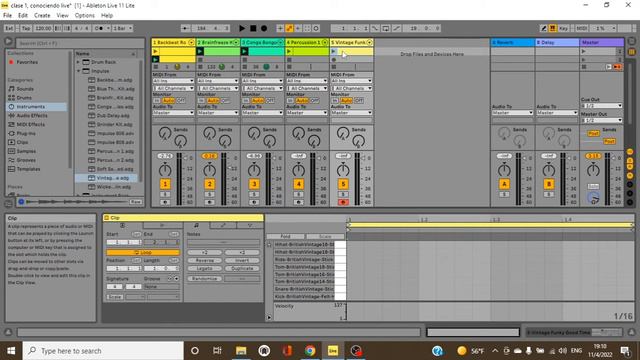The width and height of the screenshot is (640, 360).
Task: Set track 4 Monitor to Off
Action: pyautogui.click(x=314, y=100)
